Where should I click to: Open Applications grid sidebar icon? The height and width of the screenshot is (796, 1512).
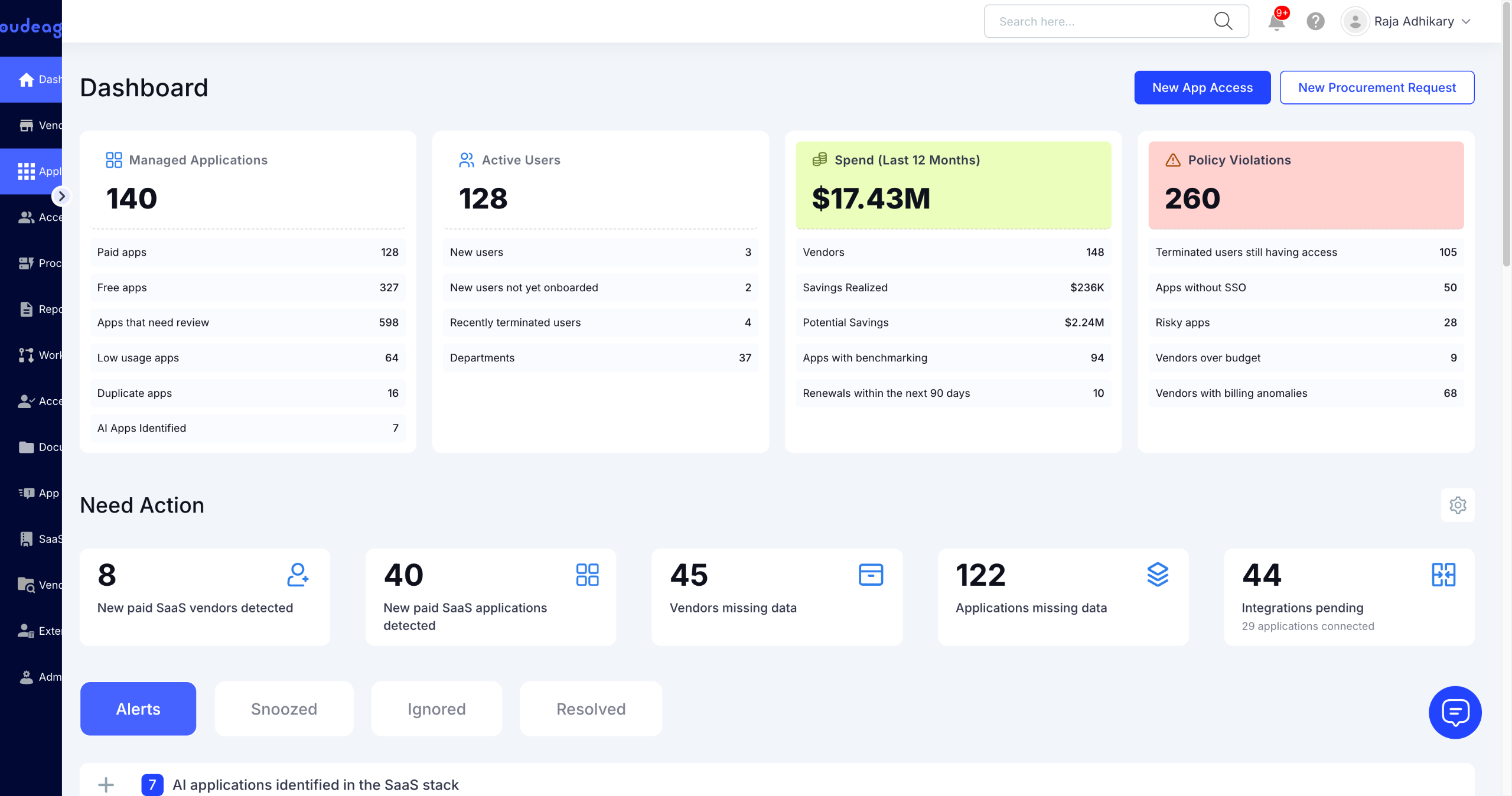point(26,171)
